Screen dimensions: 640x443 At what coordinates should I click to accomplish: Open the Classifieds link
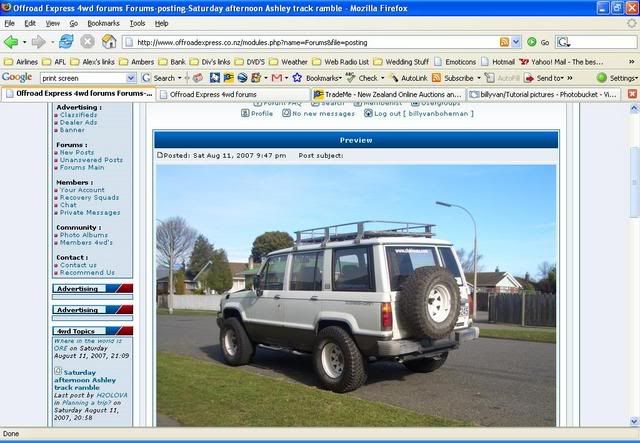(78, 115)
